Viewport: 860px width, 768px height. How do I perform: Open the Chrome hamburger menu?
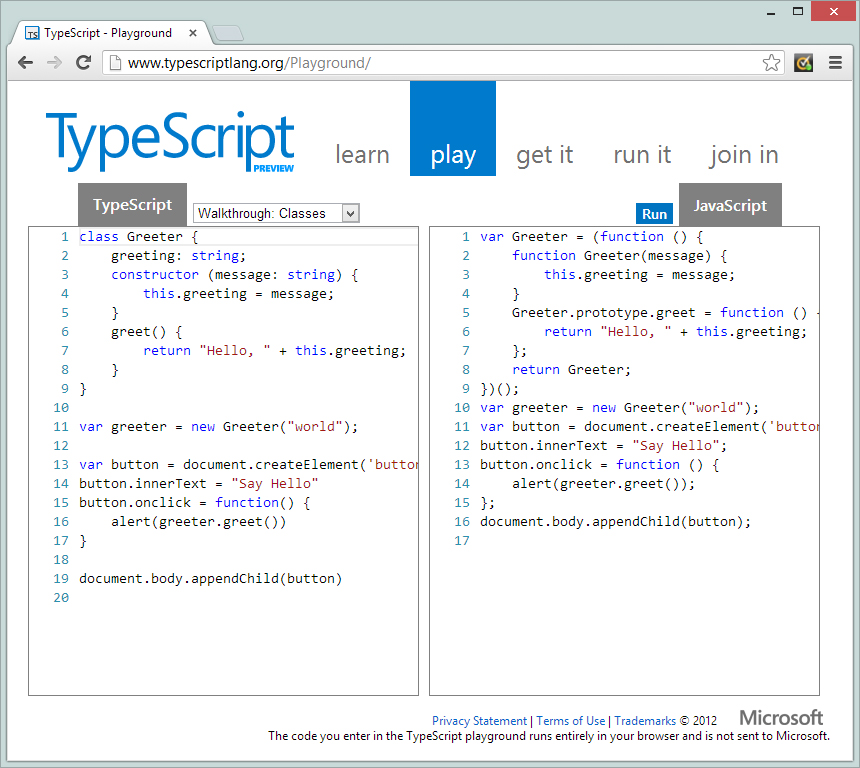(x=835, y=63)
